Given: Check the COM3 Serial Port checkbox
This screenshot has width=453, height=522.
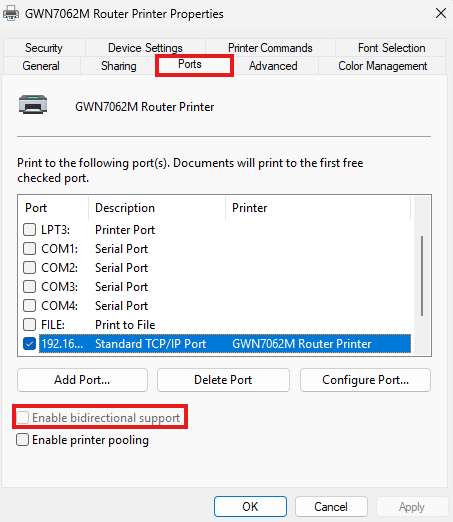Looking at the screenshot, I should click(x=29, y=287).
